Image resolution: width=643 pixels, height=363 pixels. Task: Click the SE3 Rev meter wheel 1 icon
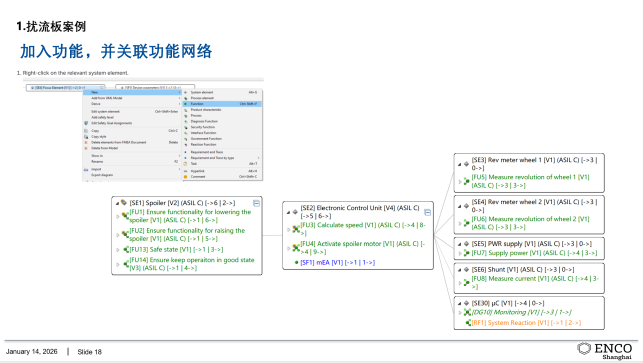coord(466,164)
